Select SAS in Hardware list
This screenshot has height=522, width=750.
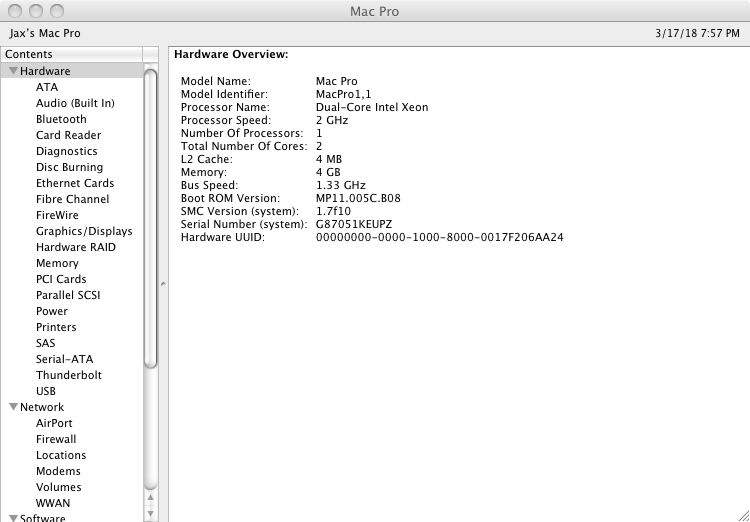pos(45,343)
